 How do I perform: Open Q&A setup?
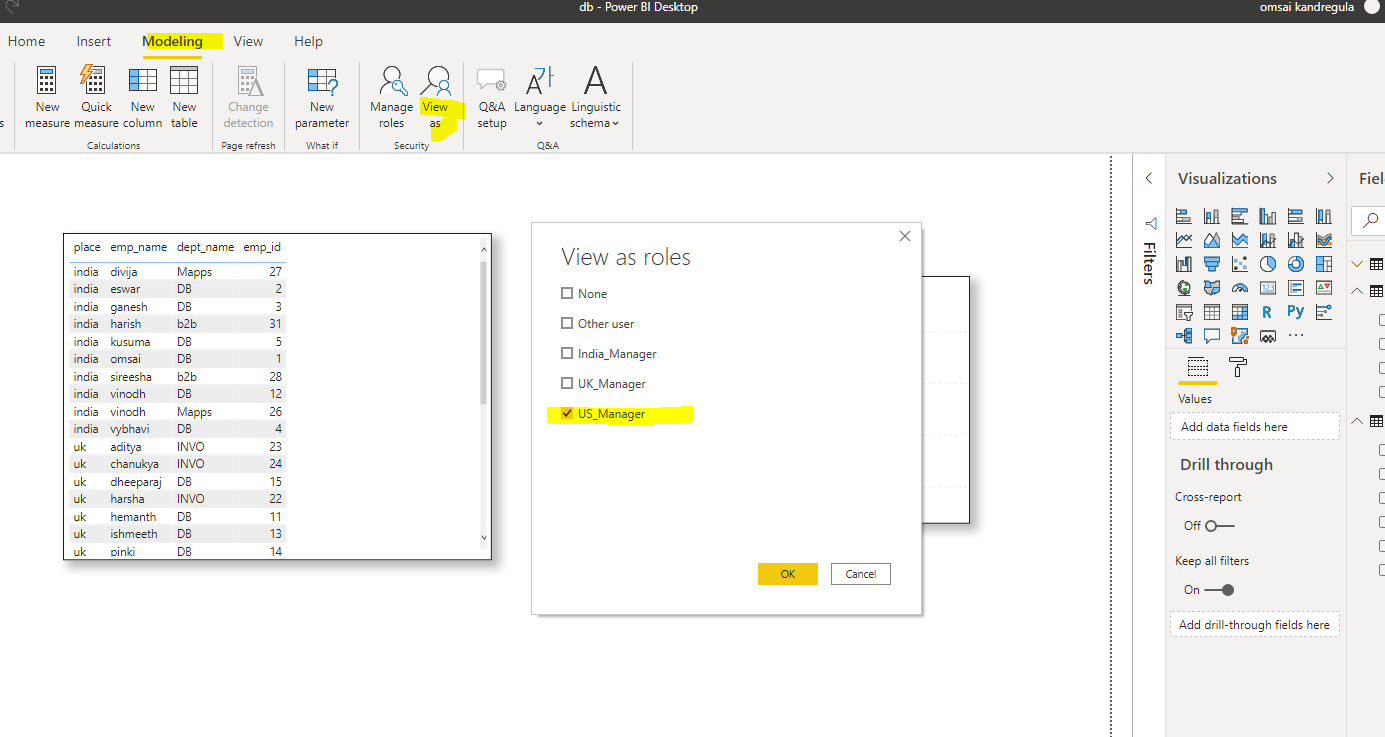click(492, 97)
